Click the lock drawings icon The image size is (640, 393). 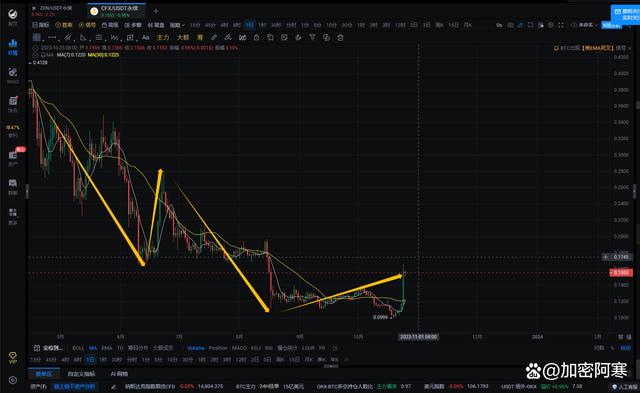(x=256, y=38)
